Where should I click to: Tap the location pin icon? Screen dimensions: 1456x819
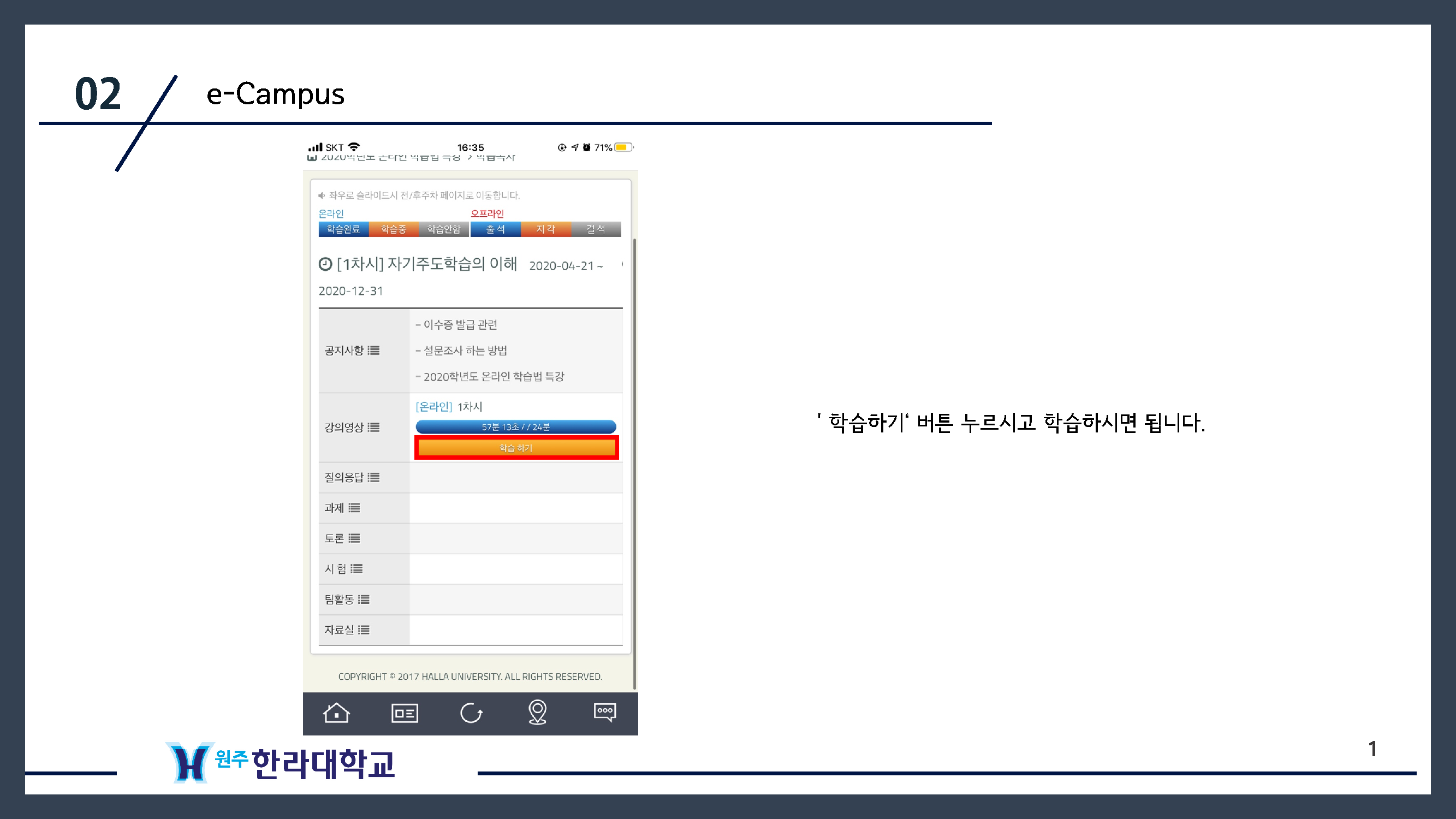(x=537, y=711)
